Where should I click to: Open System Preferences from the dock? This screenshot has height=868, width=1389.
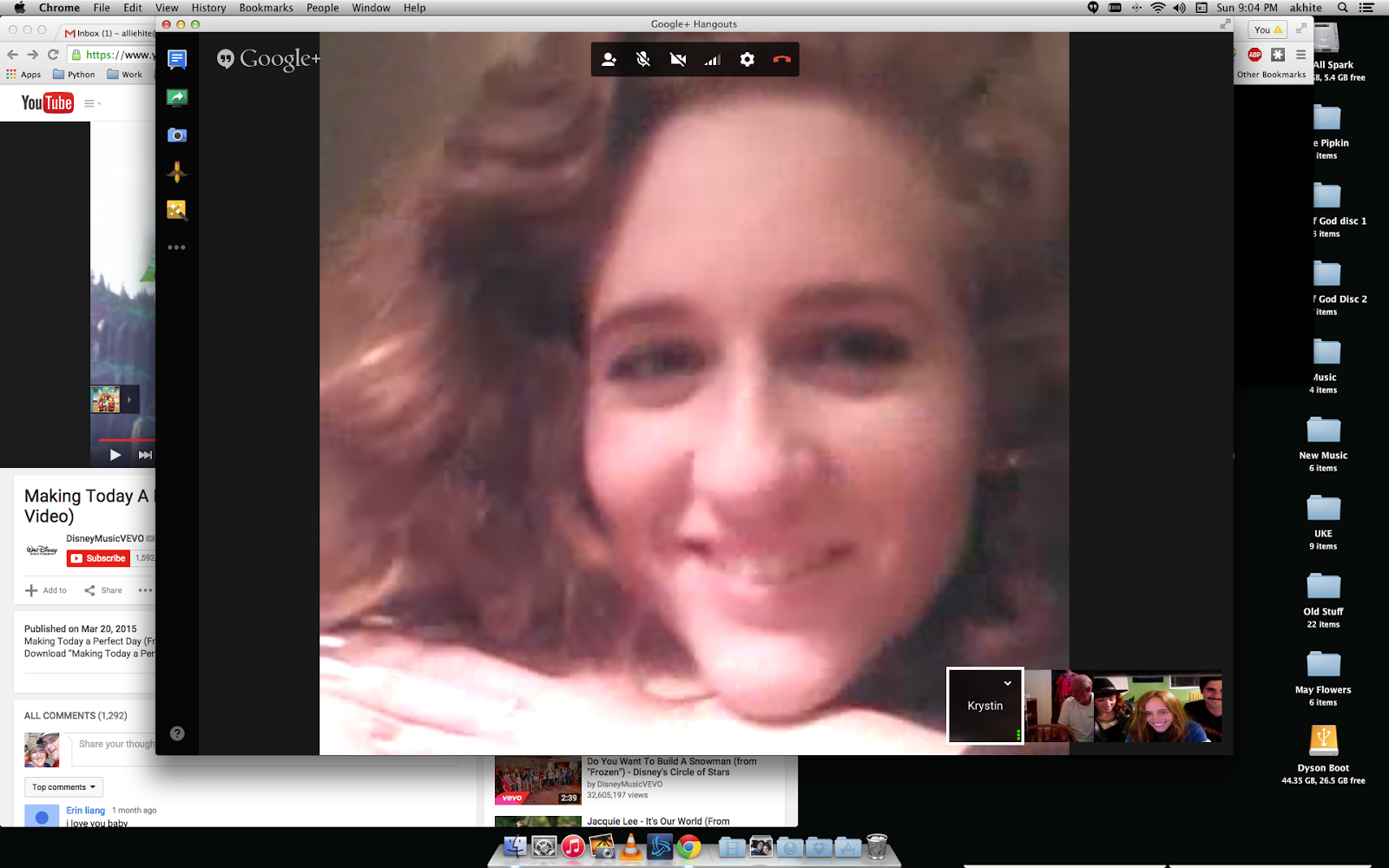coord(544,846)
